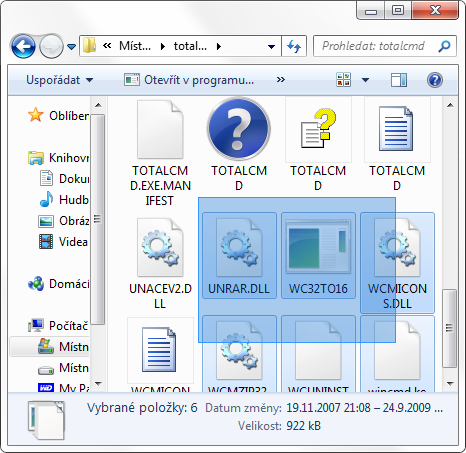Select WD My Passport drive

(63, 387)
